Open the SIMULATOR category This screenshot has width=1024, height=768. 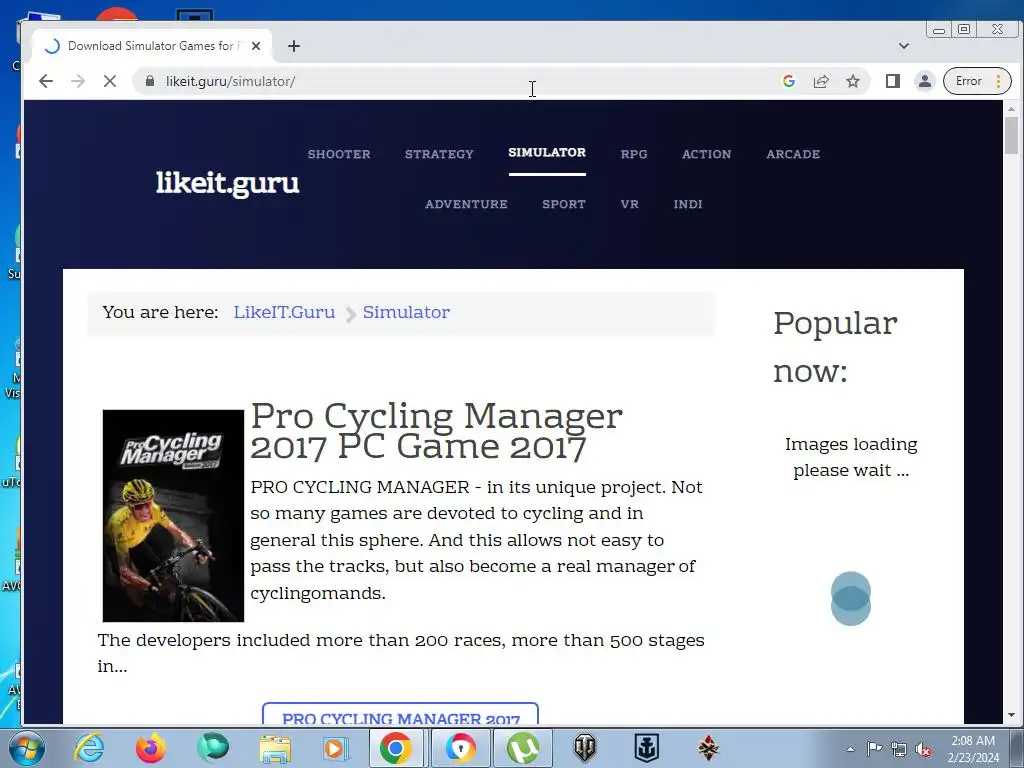click(547, 152)
